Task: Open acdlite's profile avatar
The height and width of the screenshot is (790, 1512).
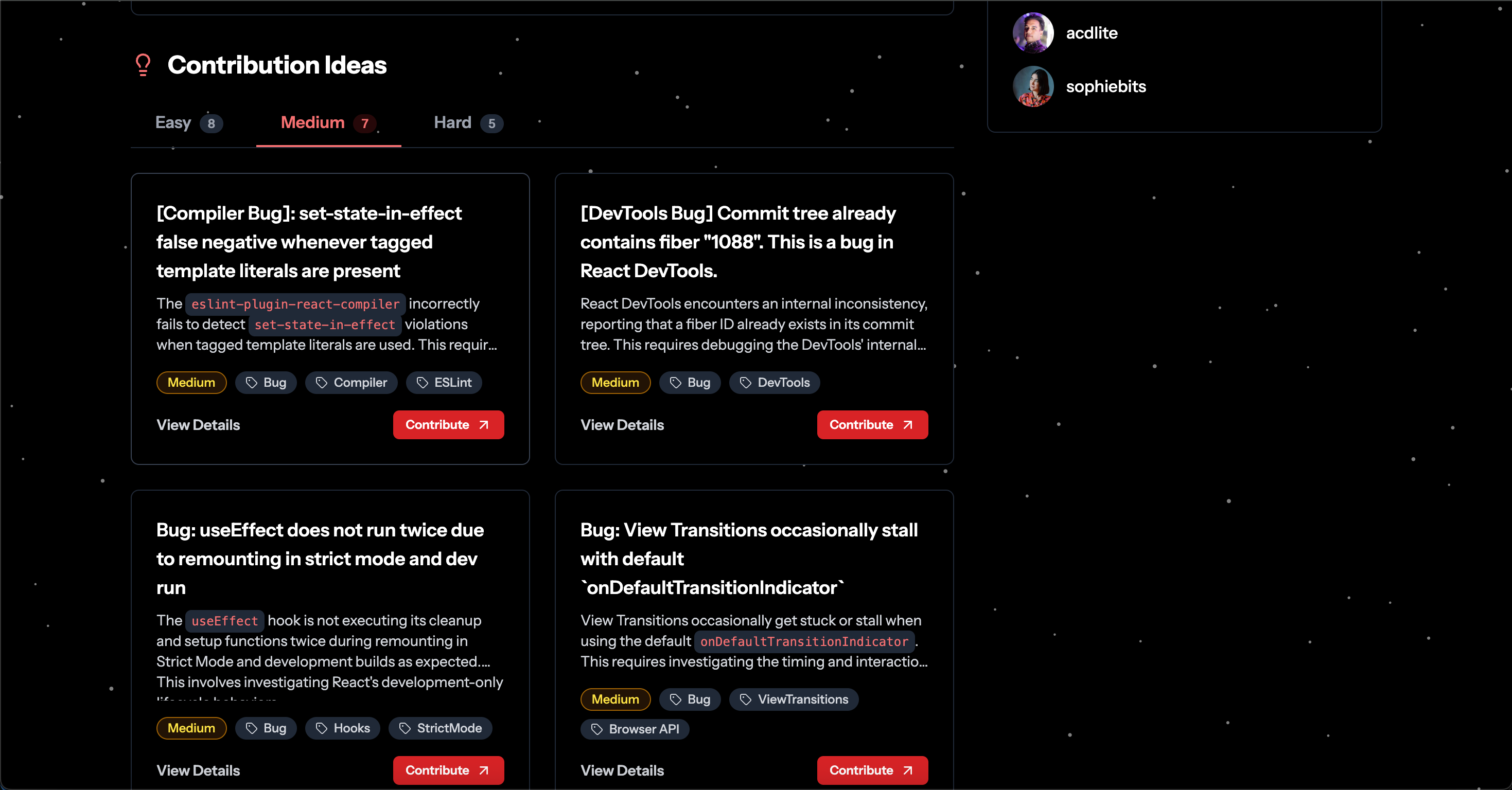Action: (1033, 33)
